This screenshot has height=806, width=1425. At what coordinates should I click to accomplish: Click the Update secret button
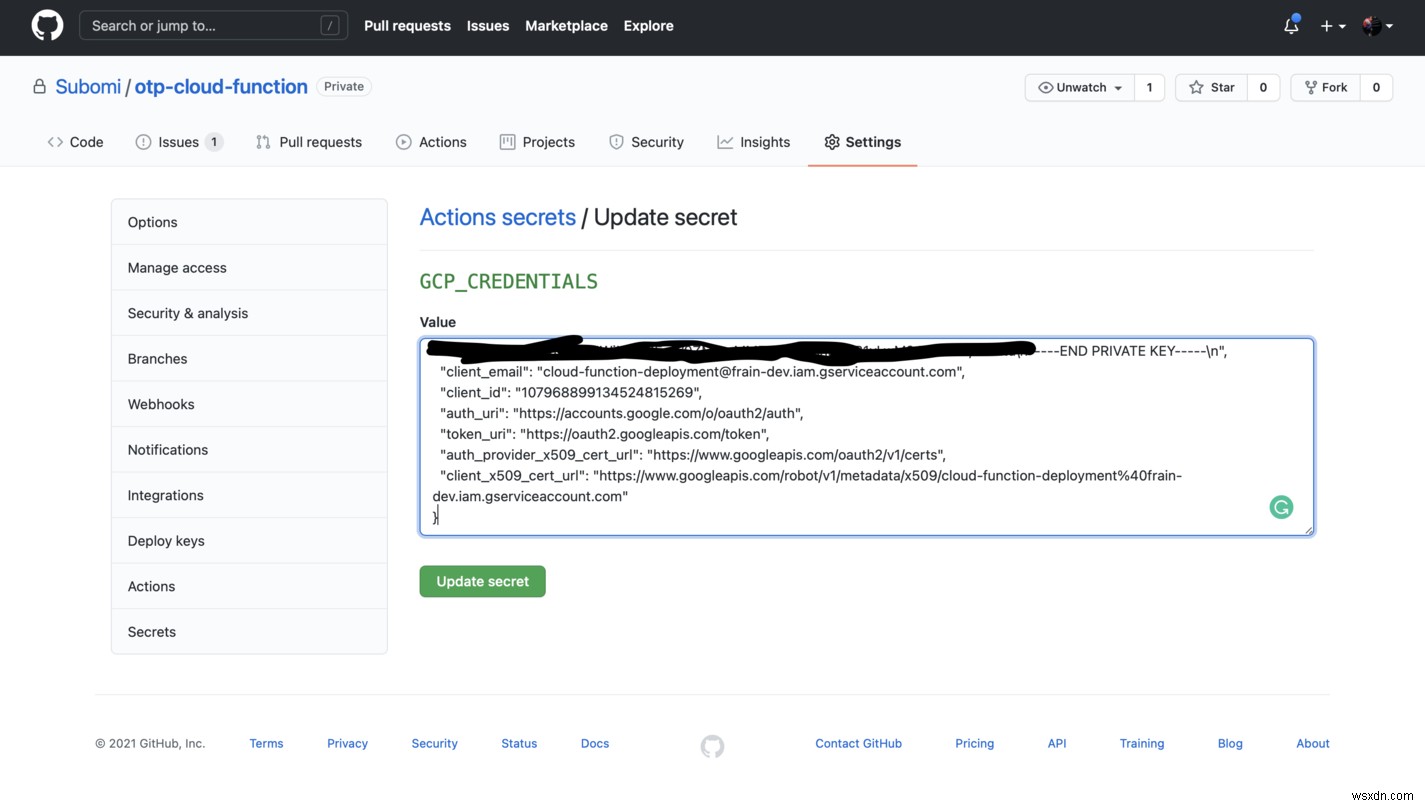click(x=482, y=581)
